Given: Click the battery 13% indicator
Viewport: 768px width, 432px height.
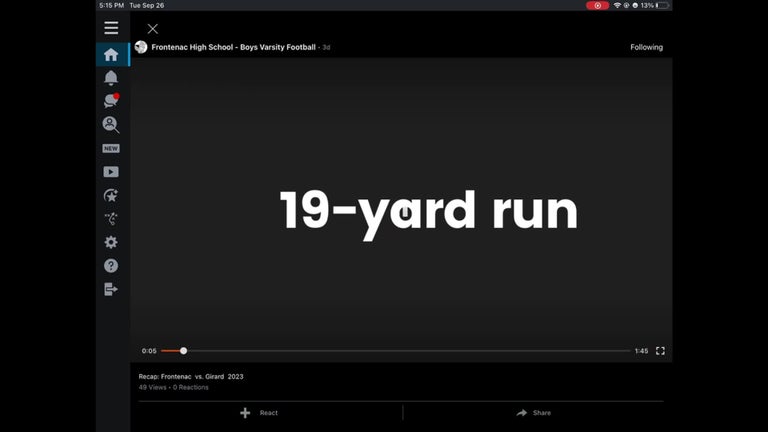Looking at the screenshot, I should pos(654,5).
